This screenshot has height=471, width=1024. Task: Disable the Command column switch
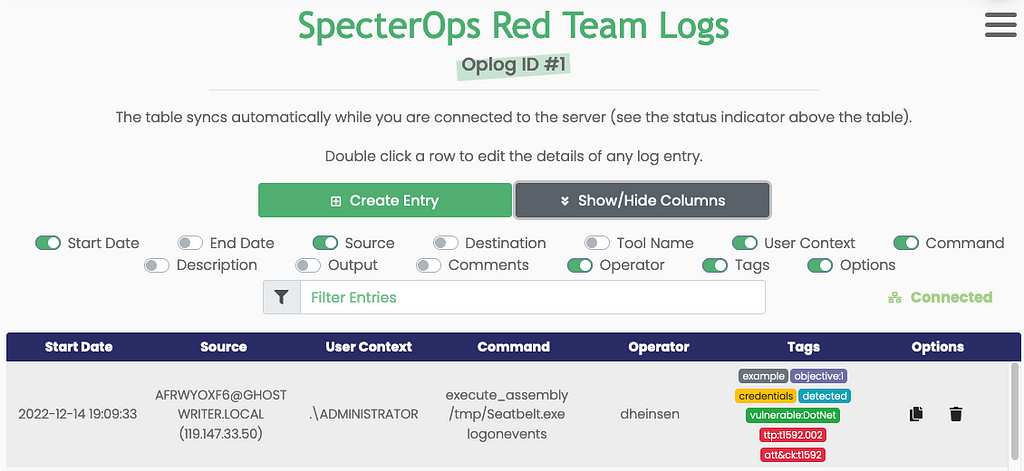point(906,243)
